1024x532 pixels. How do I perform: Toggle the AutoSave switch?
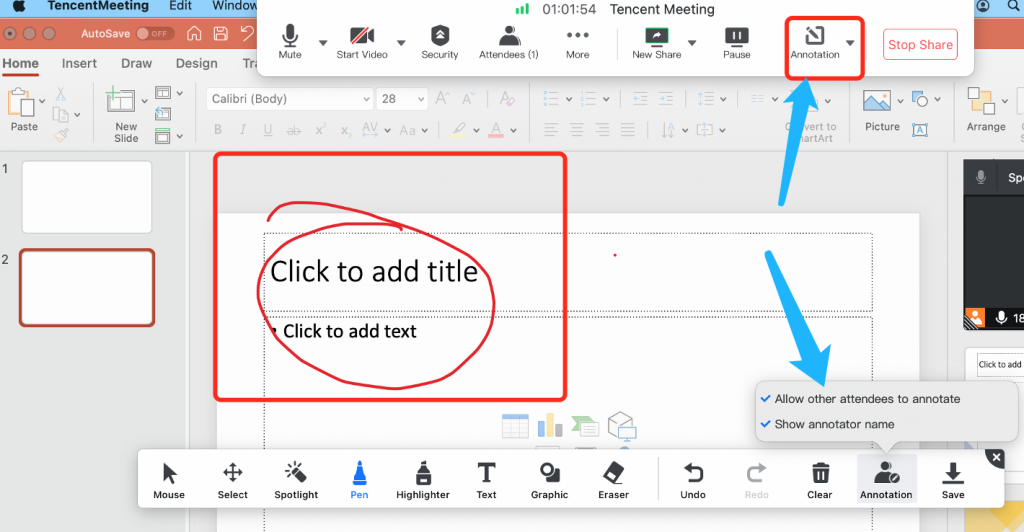click(x=154, y=34)
